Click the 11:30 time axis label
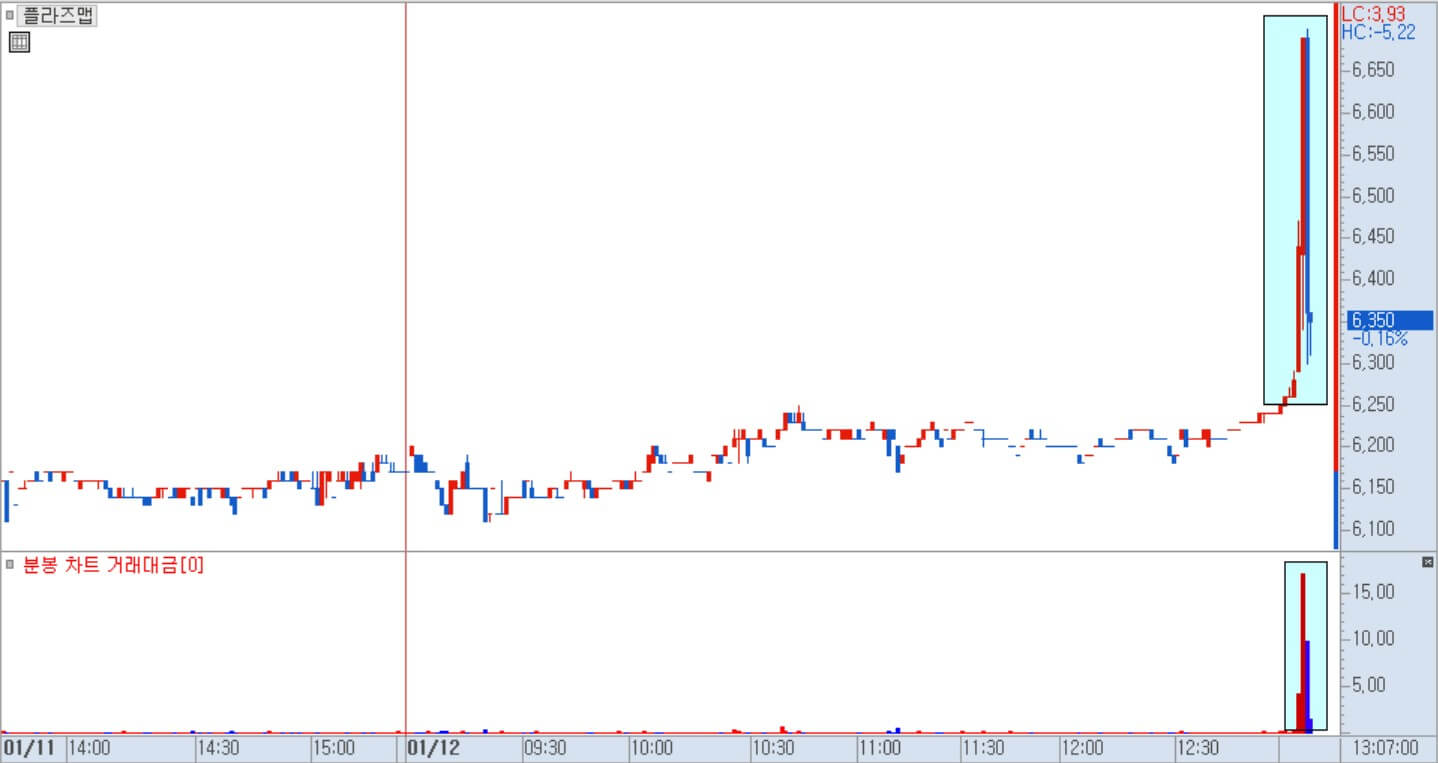 tap(985, 748)
